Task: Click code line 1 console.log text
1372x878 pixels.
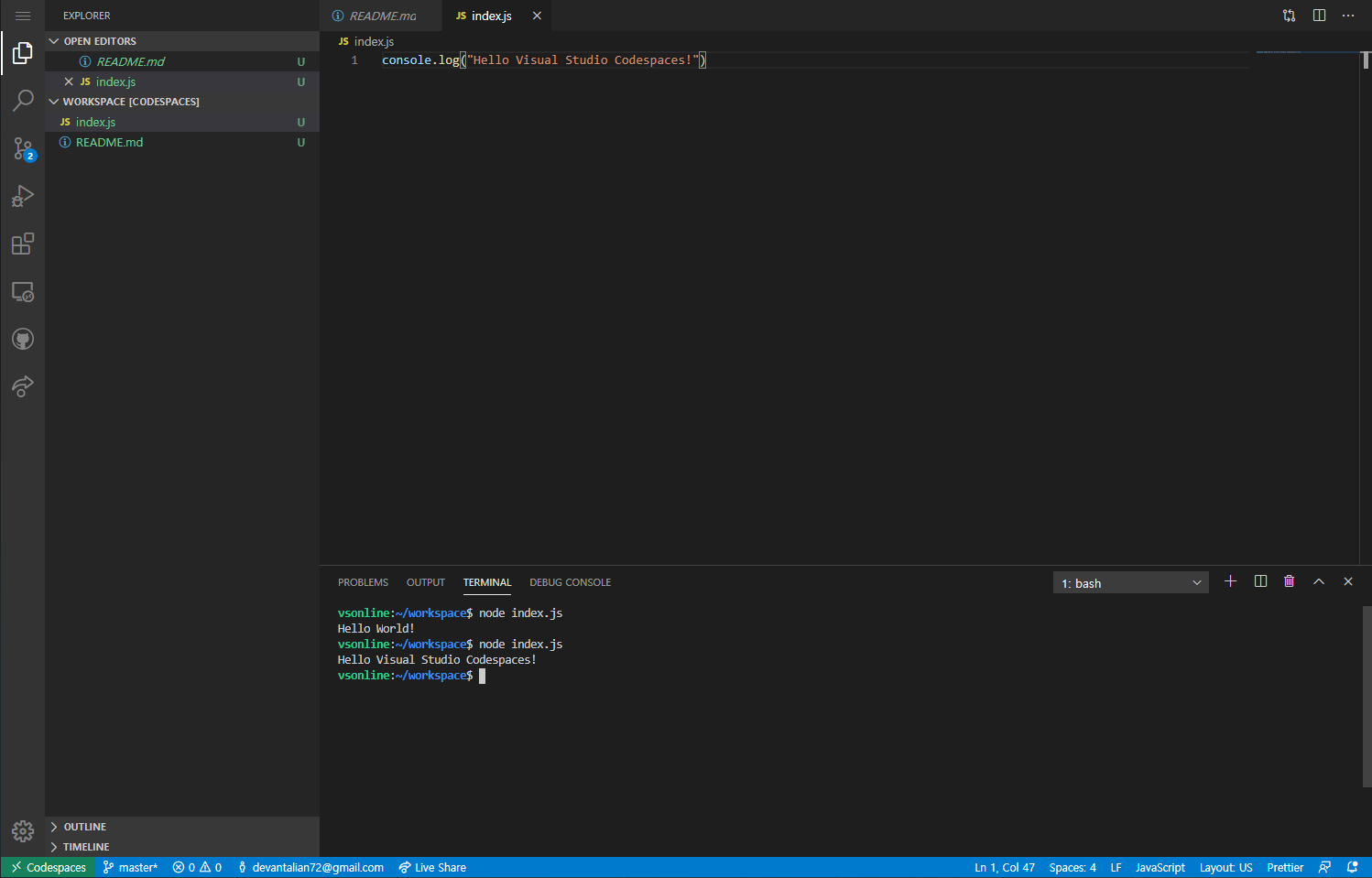Action: click(544, 60)
